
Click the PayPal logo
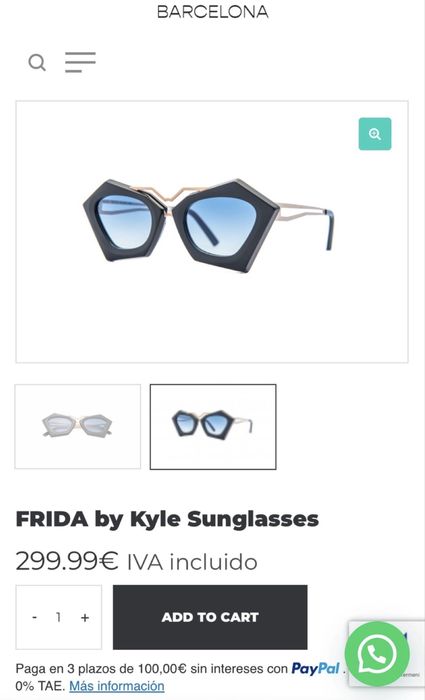pos(316,668)
